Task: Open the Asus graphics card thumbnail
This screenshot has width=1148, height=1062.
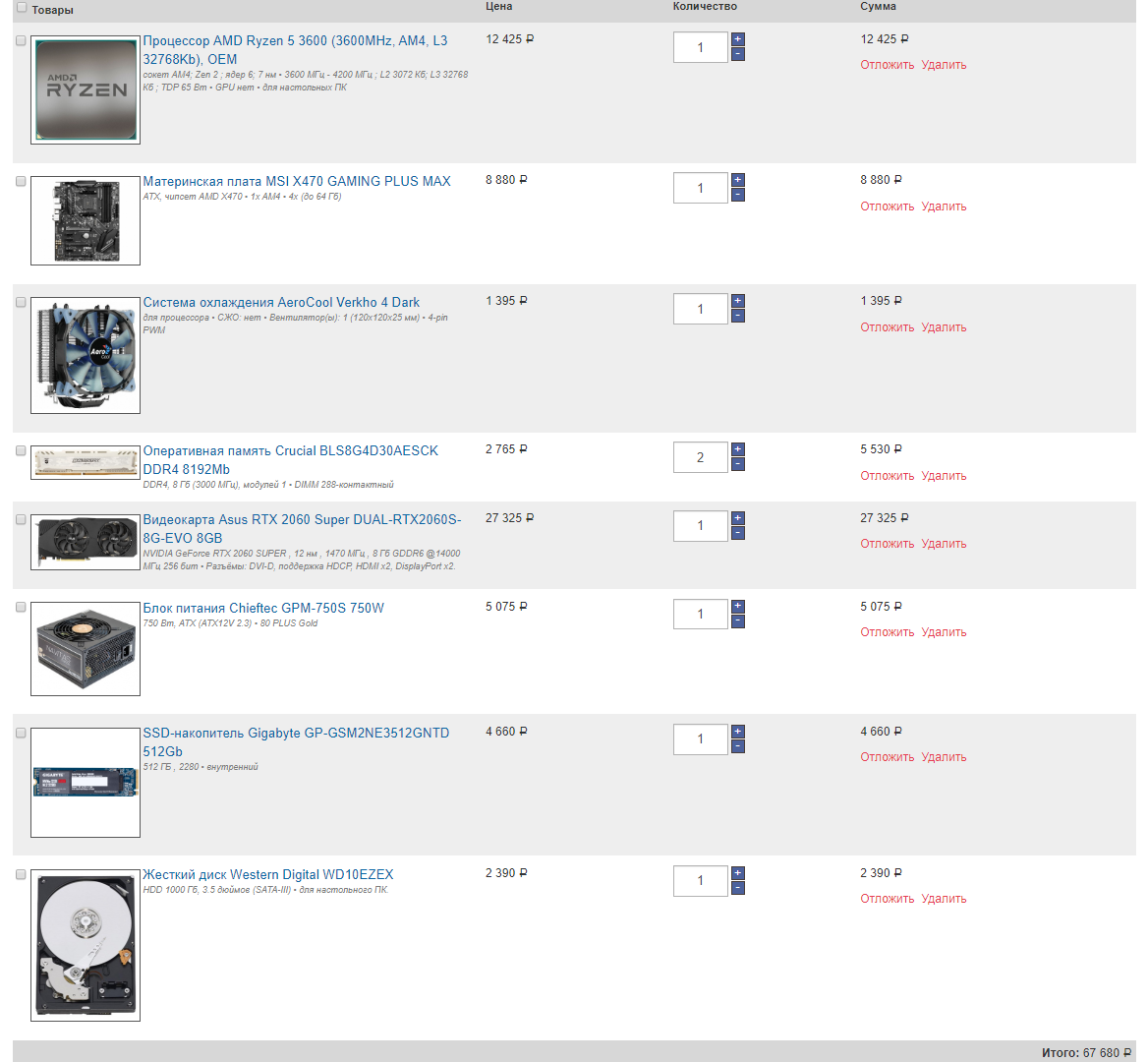Action: coord(86,542)
